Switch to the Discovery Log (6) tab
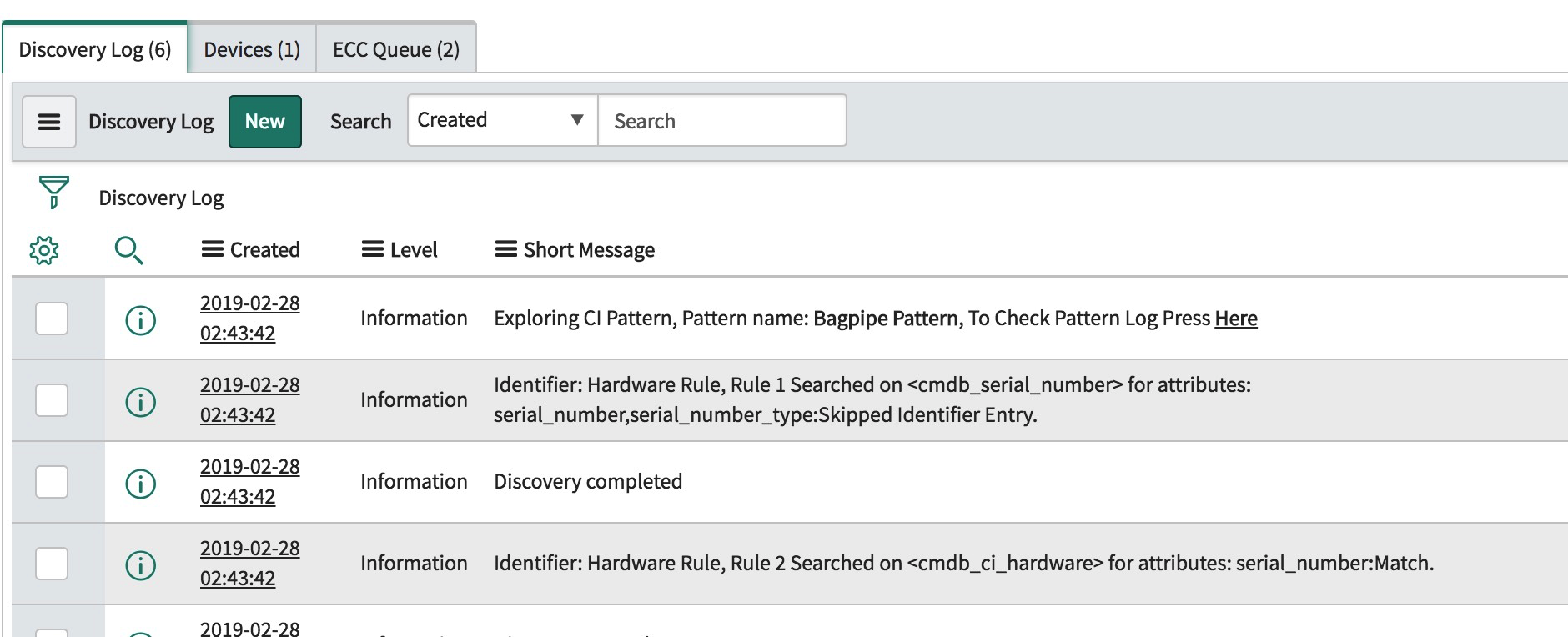The height and width of the screenshot is (637, 1568). (x=95, y=49)
